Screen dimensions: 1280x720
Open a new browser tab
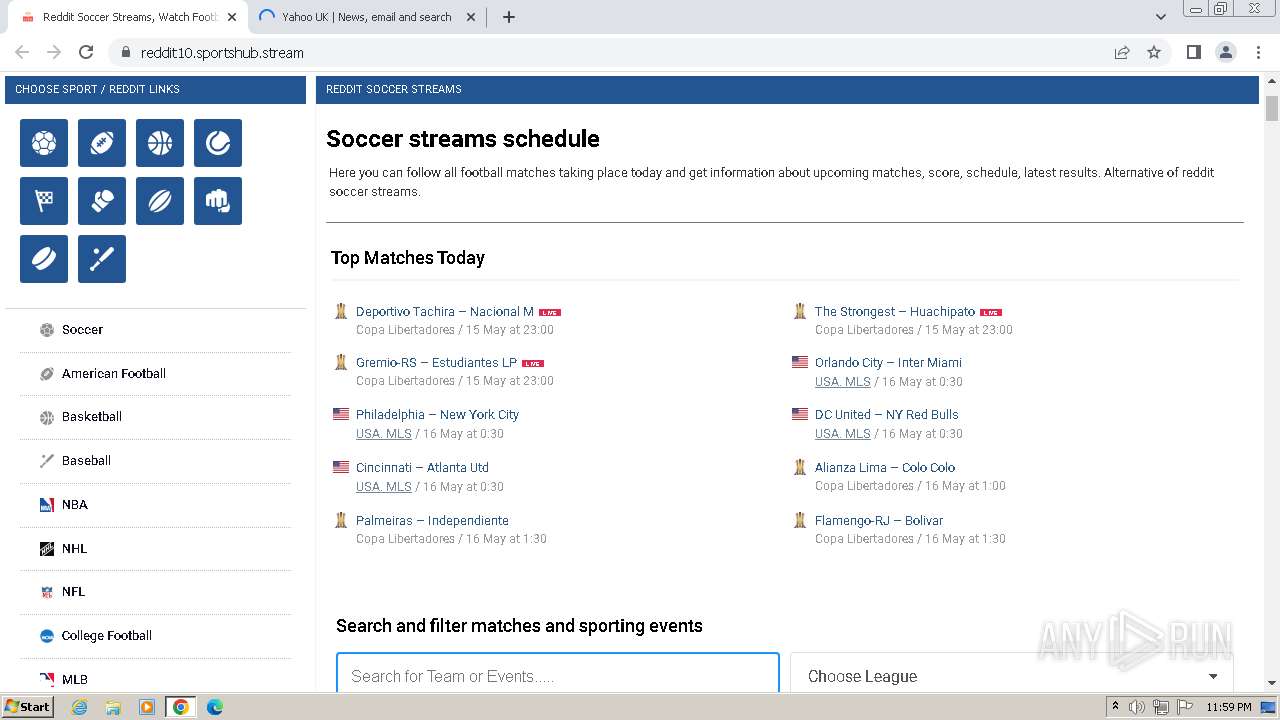click(508, 17)
